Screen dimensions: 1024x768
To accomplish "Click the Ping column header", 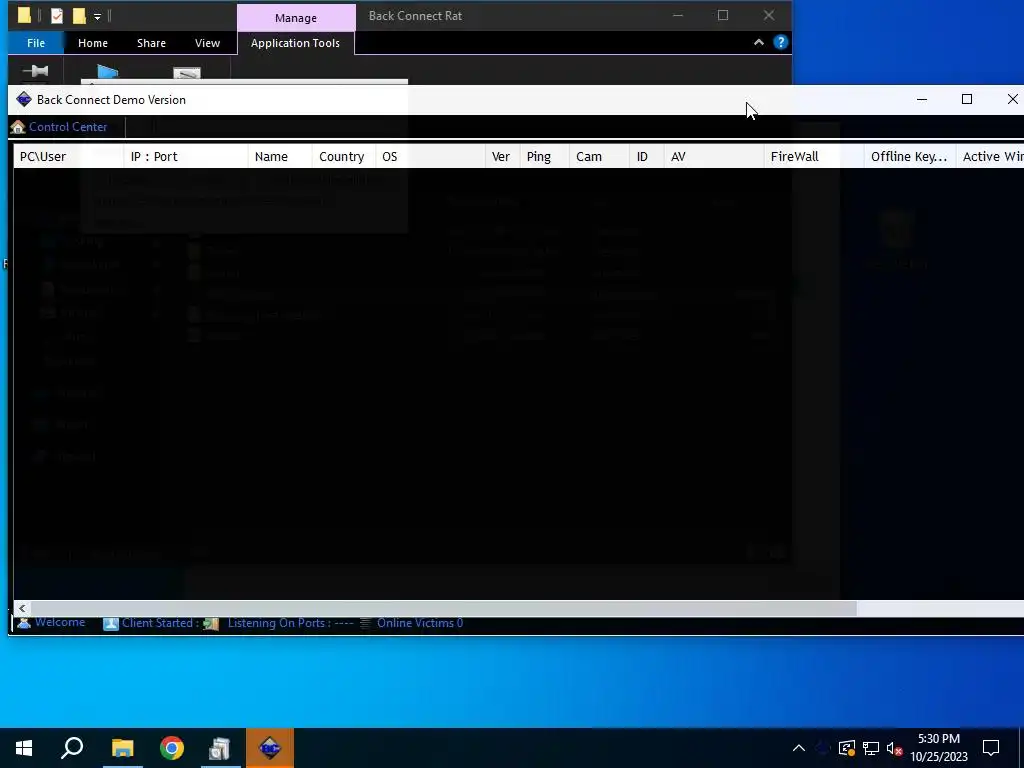I will tap(544, 157).
